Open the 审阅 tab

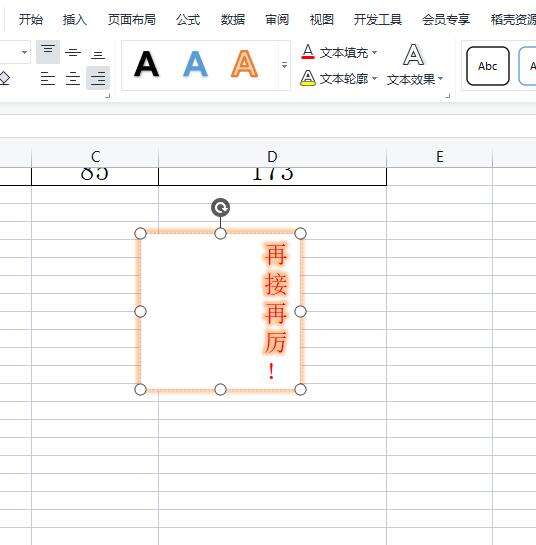click(x=277, y=19)
